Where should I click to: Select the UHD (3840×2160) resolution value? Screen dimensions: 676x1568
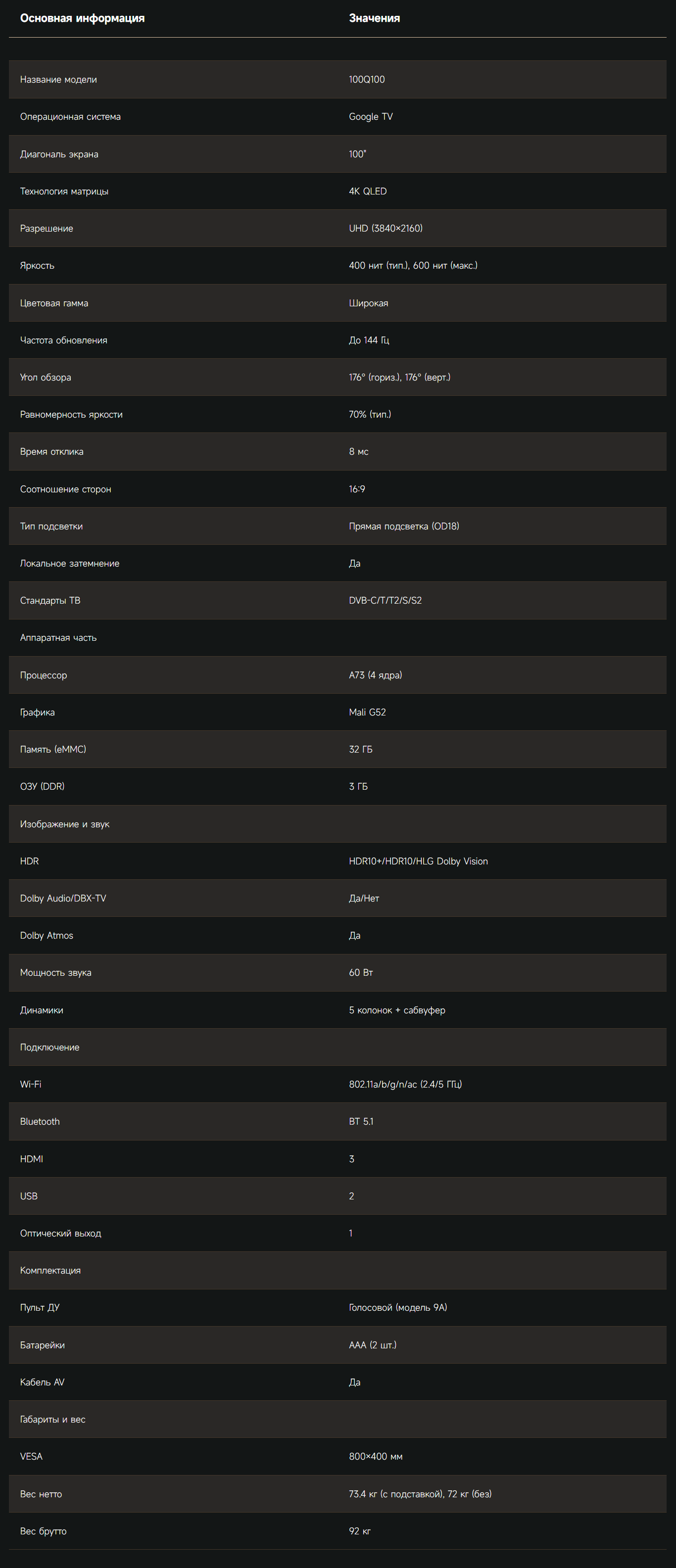click(386, 228)
